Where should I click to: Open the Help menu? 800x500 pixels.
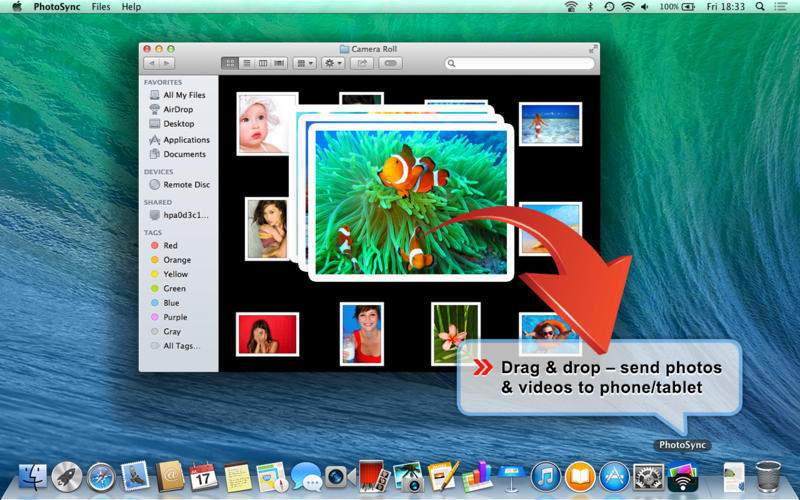(x=131, y=7)
